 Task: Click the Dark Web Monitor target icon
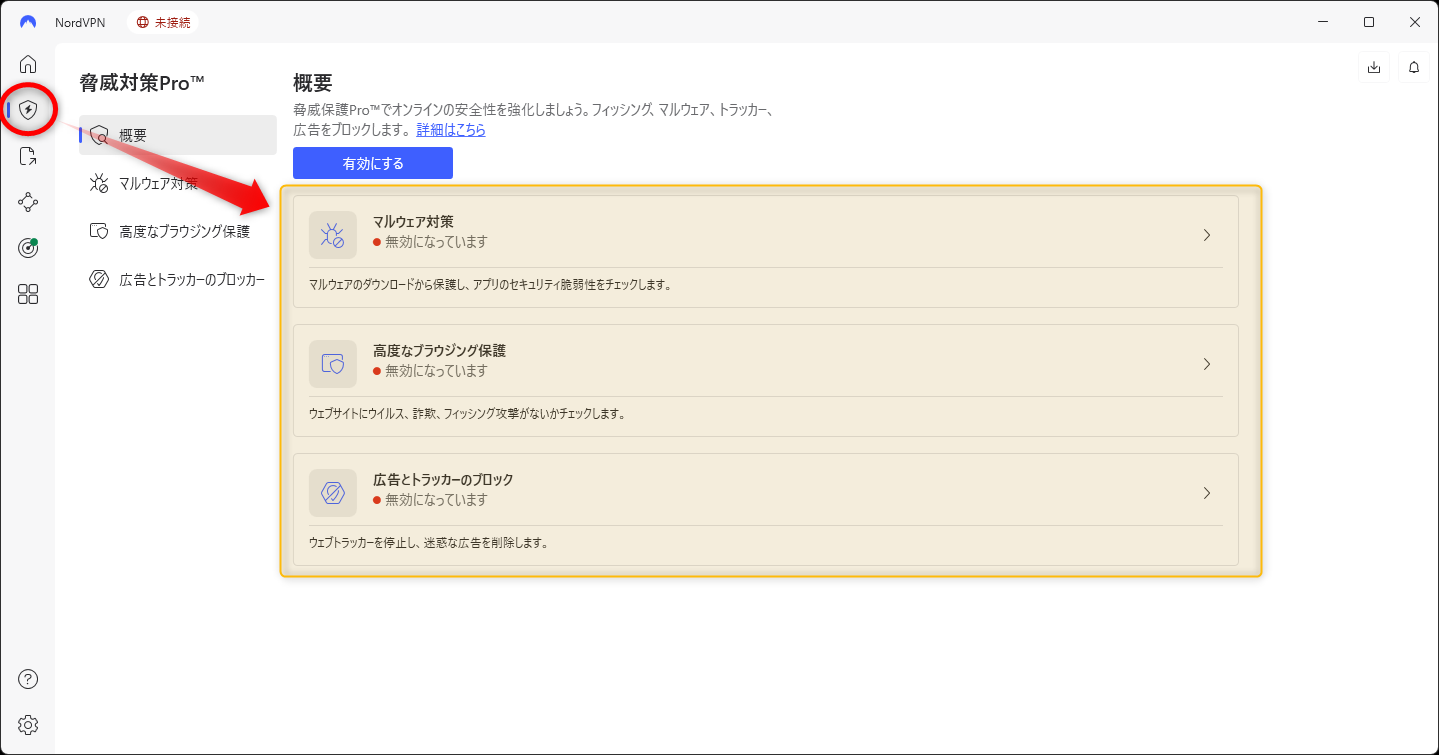click(28, 248)
